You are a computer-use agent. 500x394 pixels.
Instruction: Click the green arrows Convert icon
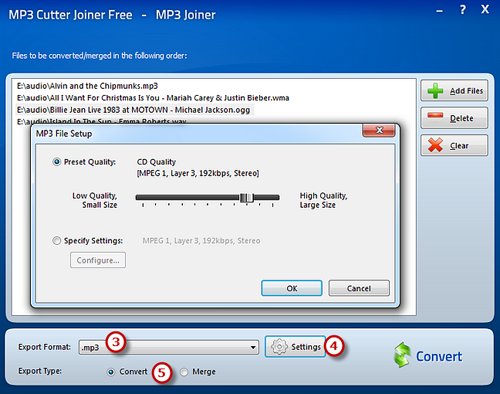(403, 355)
